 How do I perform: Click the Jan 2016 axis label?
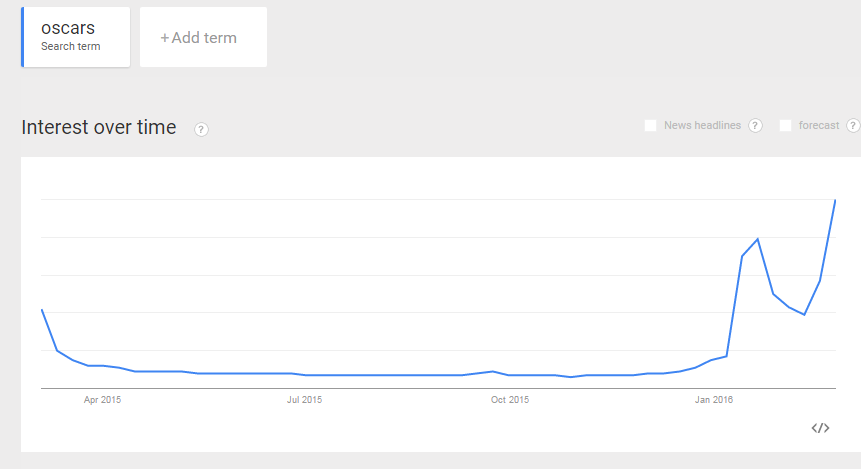click(x=714, y=400)
